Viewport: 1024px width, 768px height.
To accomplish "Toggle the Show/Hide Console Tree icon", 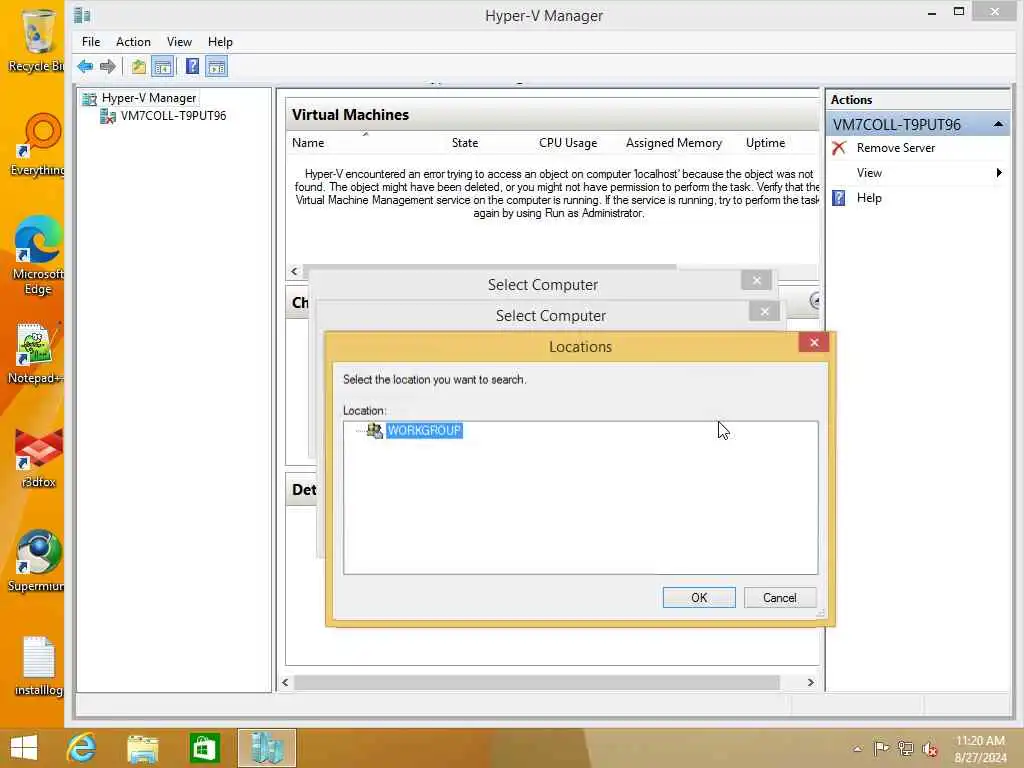I will click(163, 66).
